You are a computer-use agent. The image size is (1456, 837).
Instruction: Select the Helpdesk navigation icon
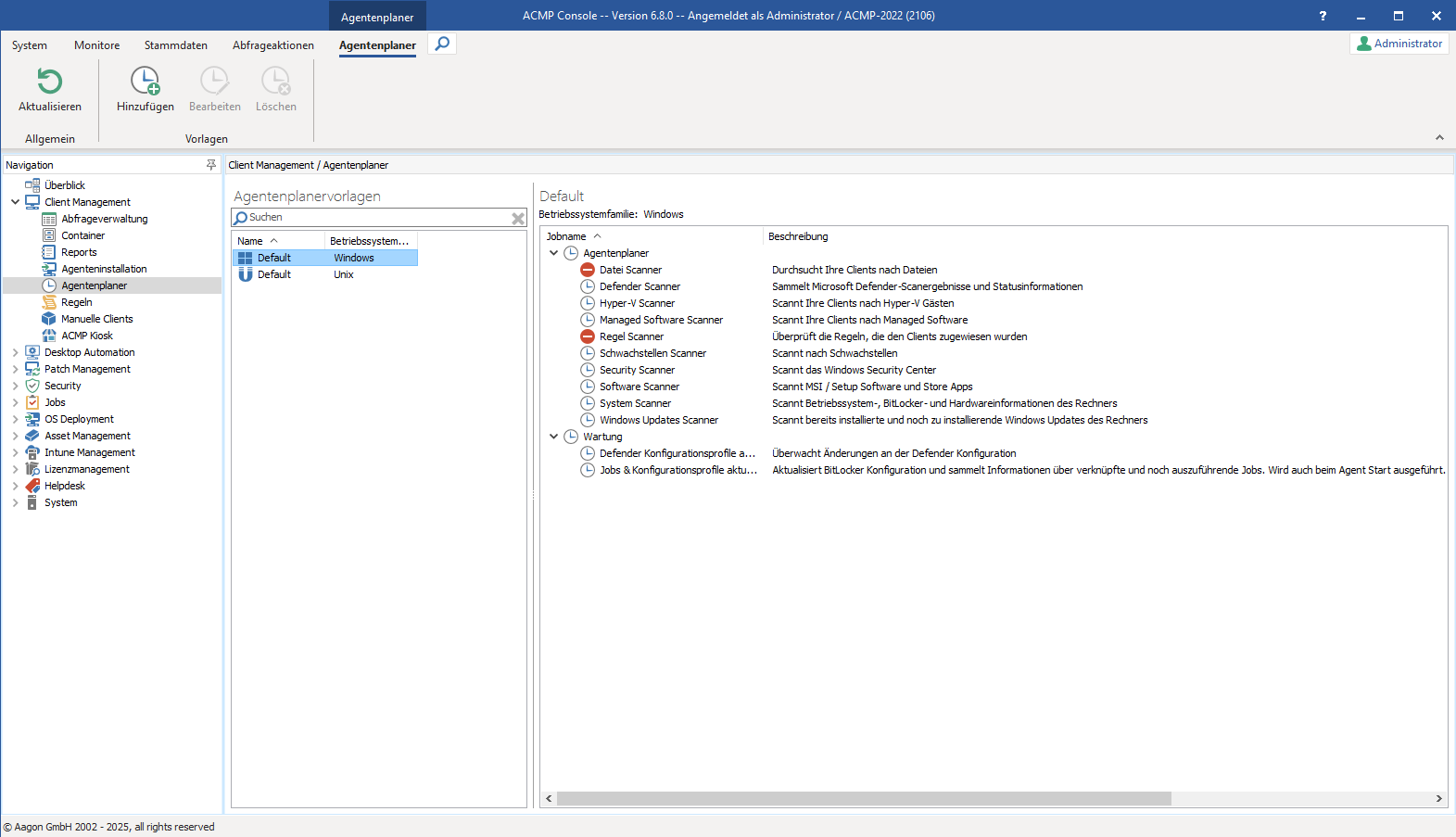coord(32,486)
